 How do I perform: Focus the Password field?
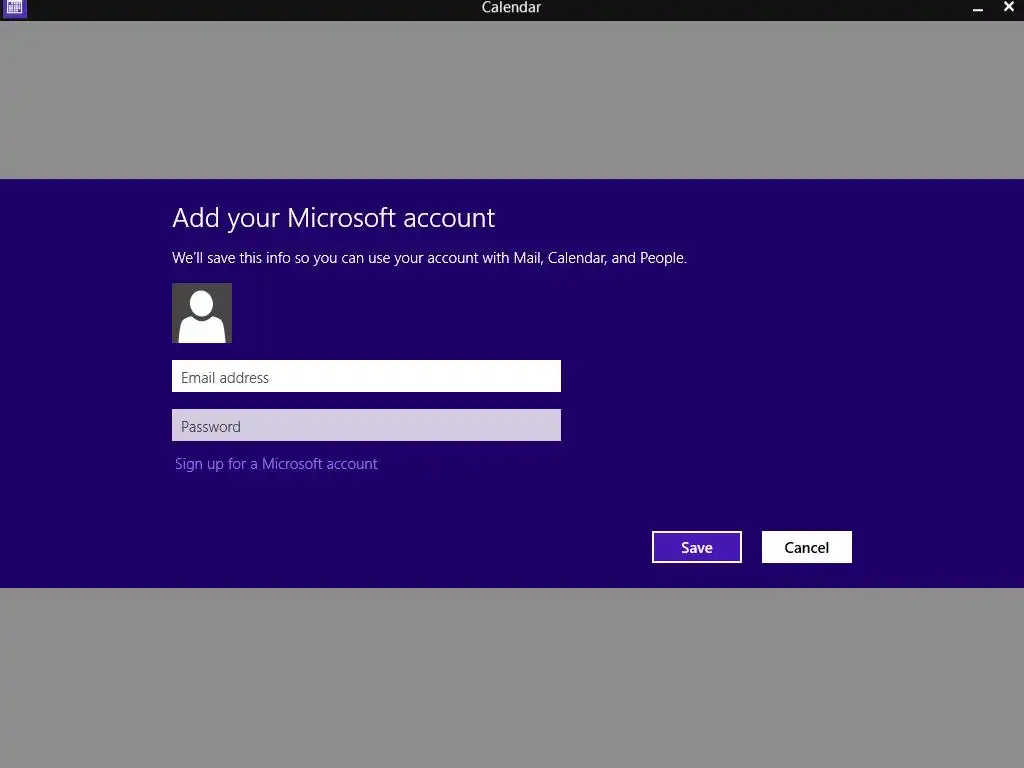pyautogui.click(x=366, y=425)
